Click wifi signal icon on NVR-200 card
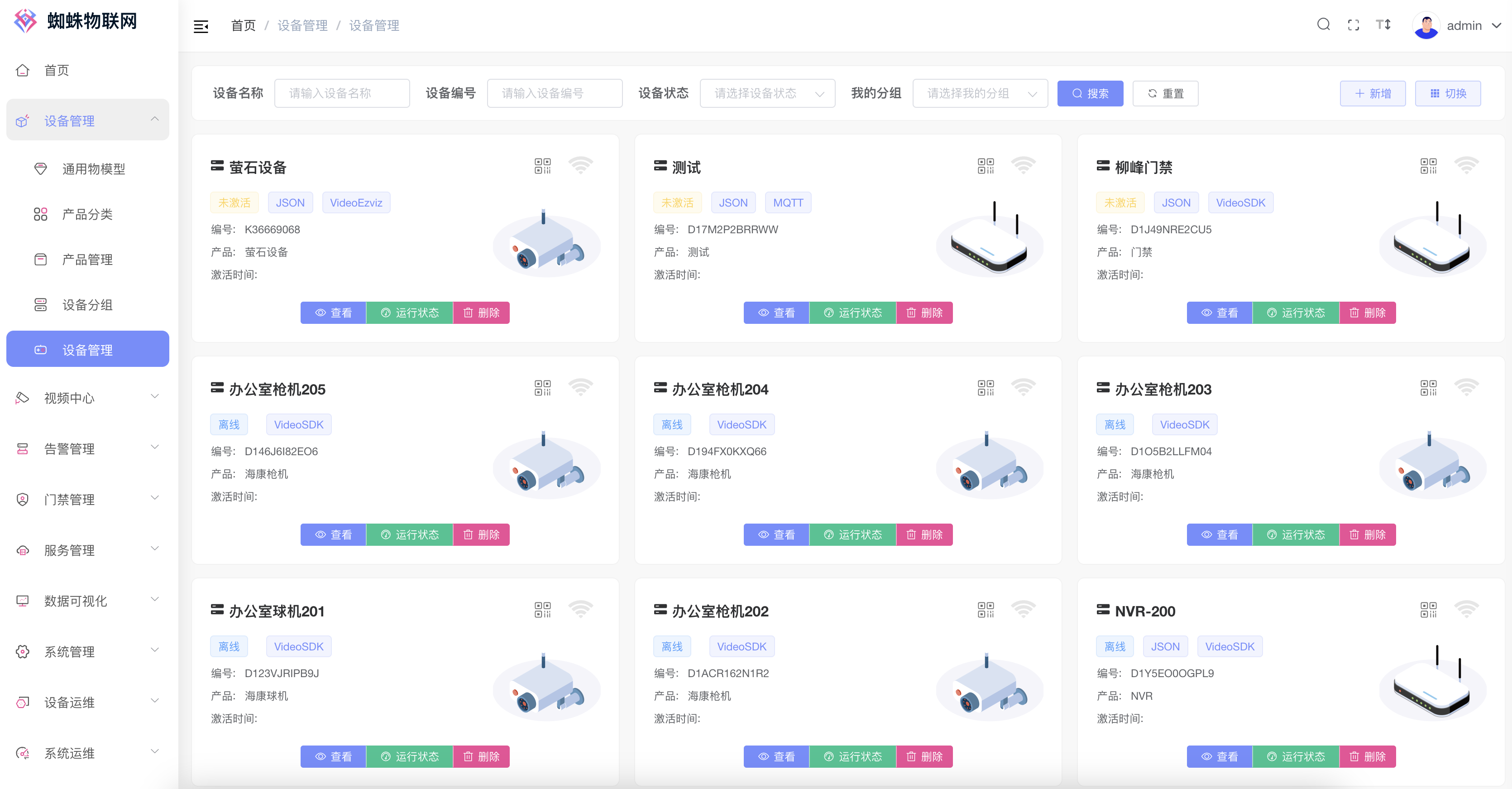This screenshot has width=1512, height=789. point(1467,609)
